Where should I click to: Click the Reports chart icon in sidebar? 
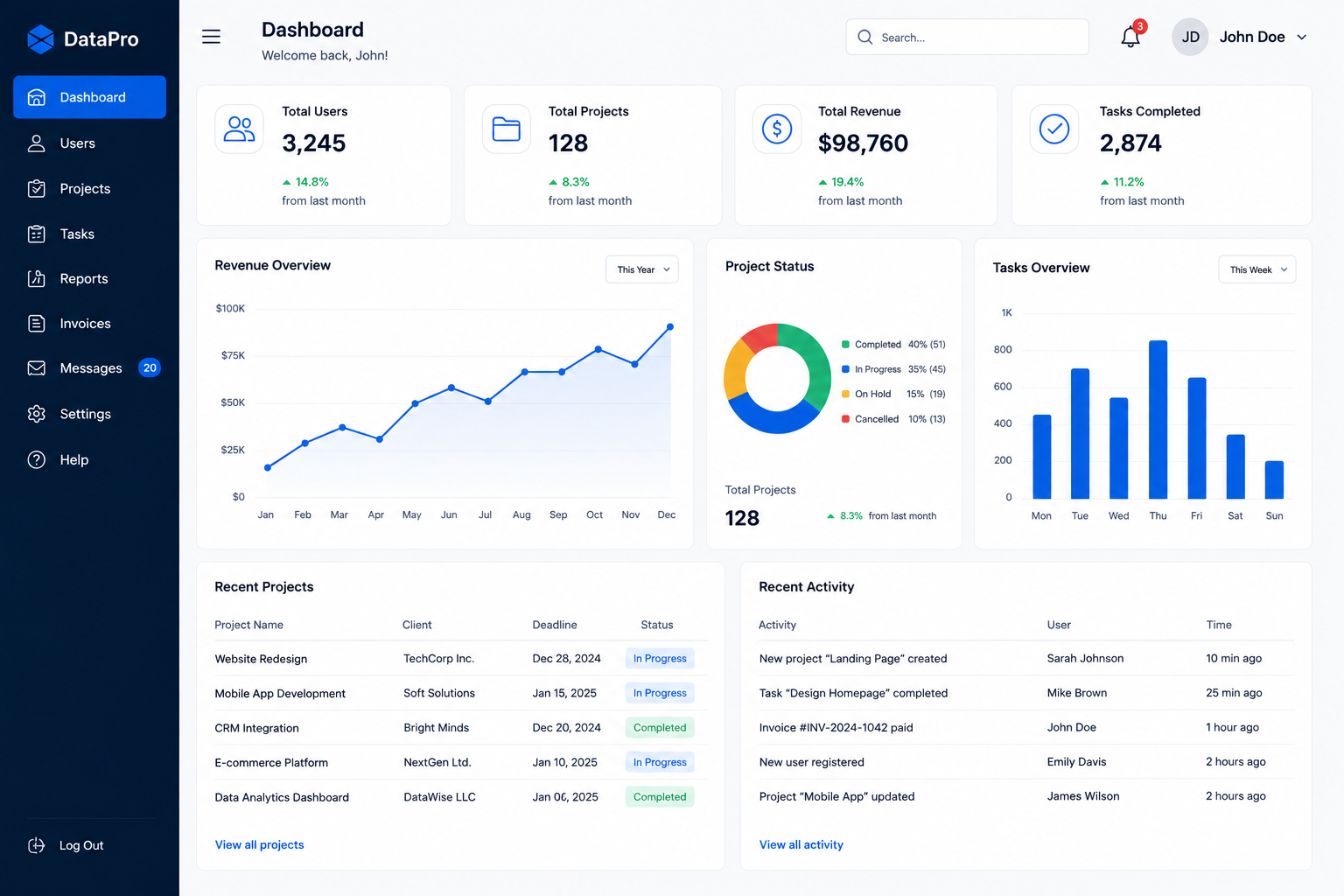pos(37,278)
